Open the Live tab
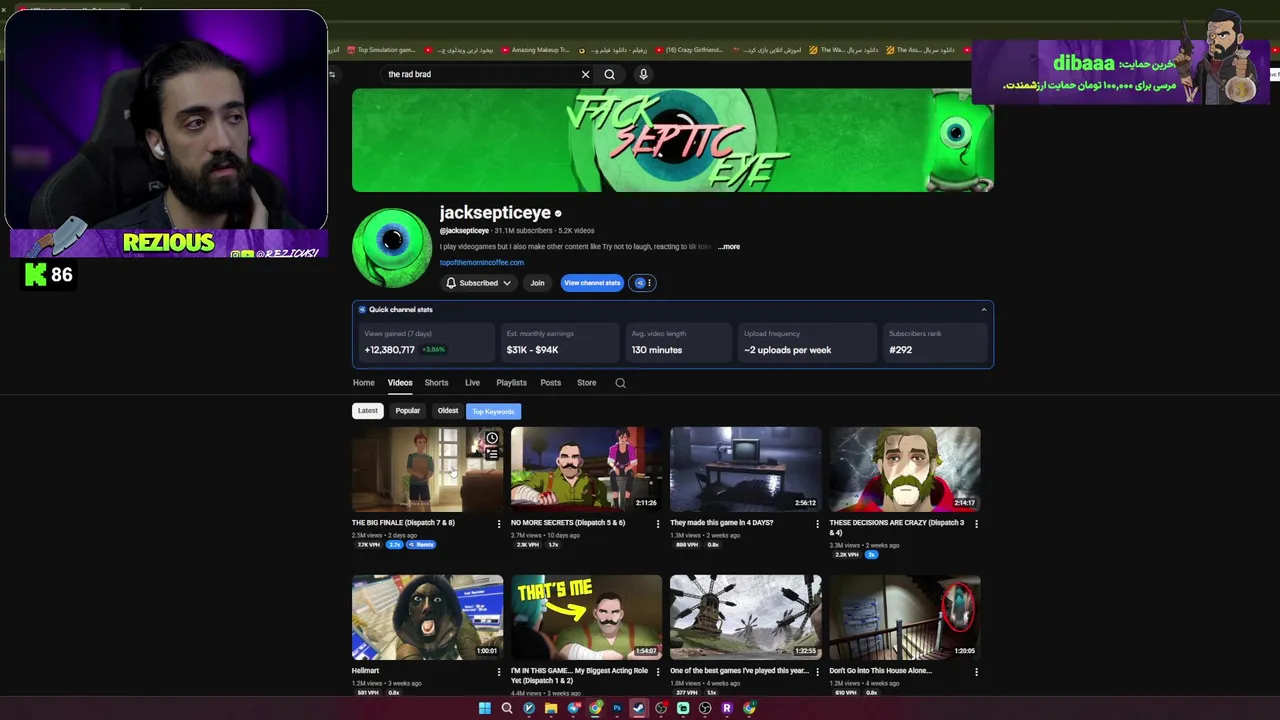1280x720 pixels. 472,383
